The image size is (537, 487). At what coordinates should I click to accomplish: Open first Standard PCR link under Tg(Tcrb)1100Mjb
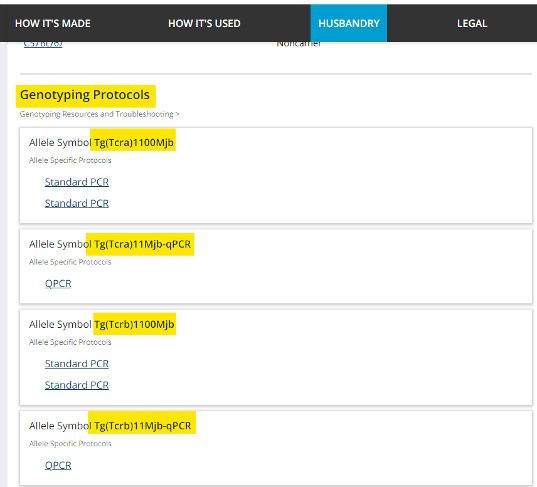point(77,363)
